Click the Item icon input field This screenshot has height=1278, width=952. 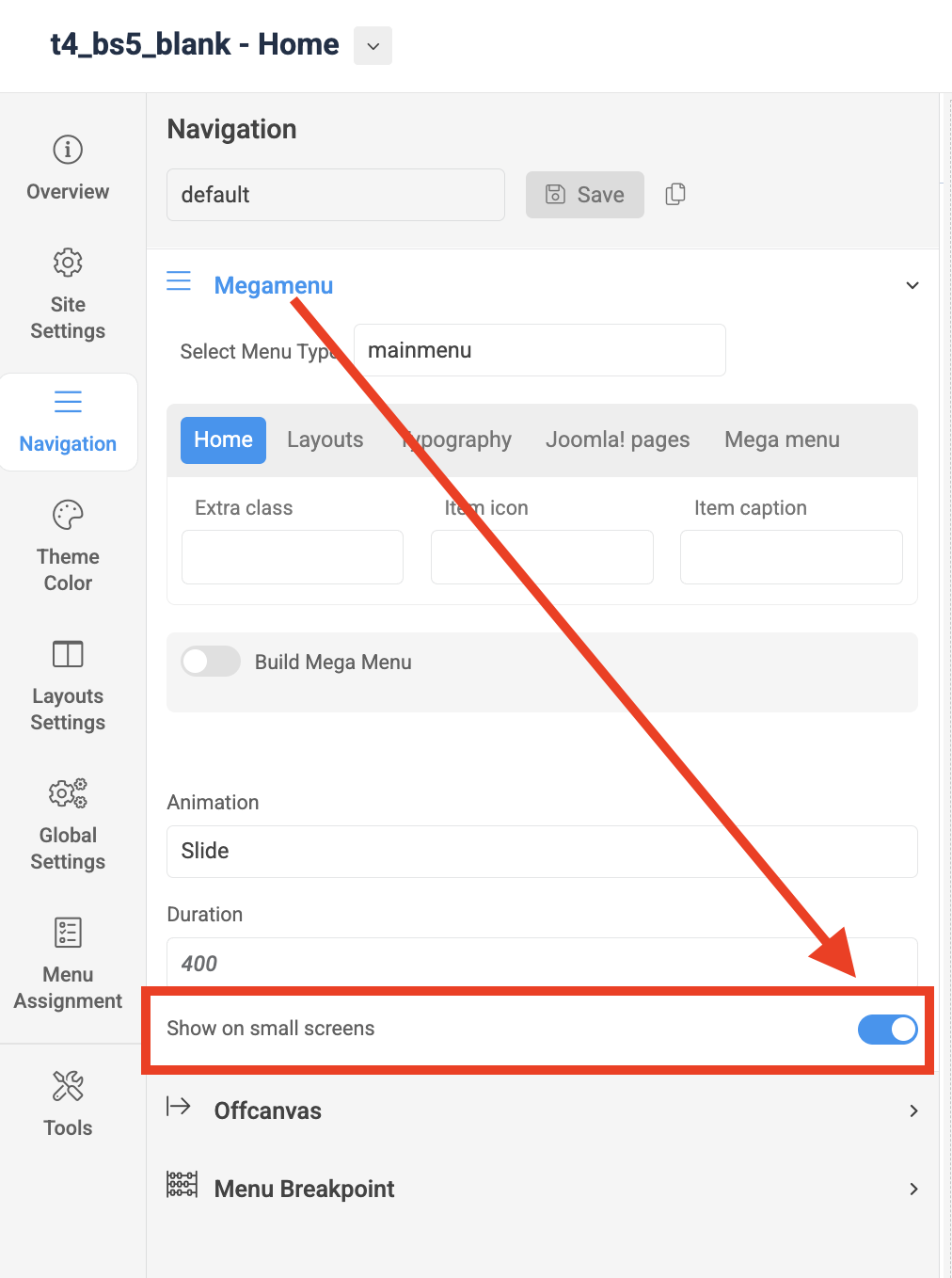542,557
